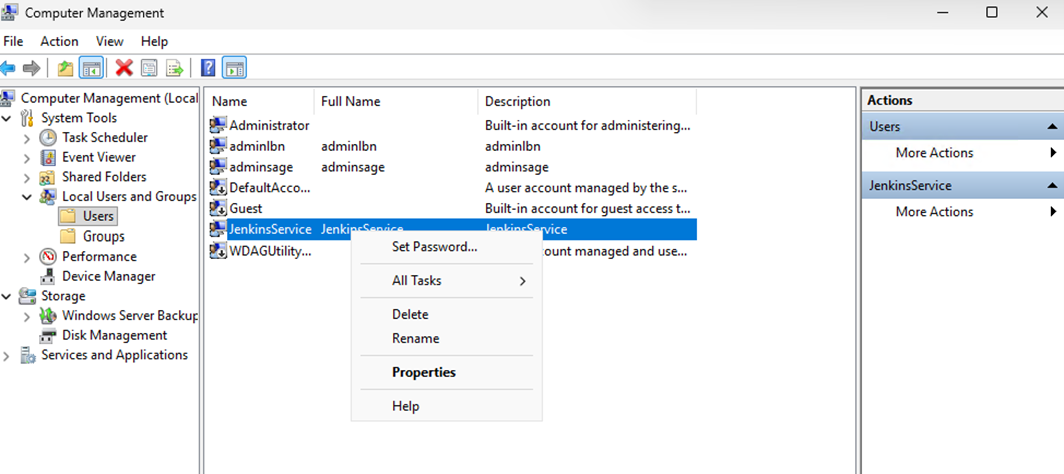Screen dimensions: 1064x474
Task: Click the Guest user account icon
Action: click(219, 209)
